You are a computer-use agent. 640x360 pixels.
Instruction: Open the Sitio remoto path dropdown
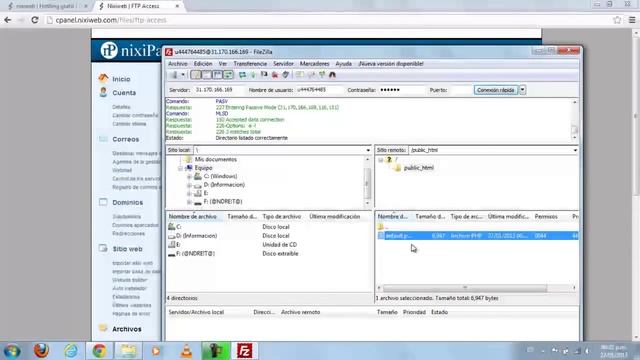[575, 150]
